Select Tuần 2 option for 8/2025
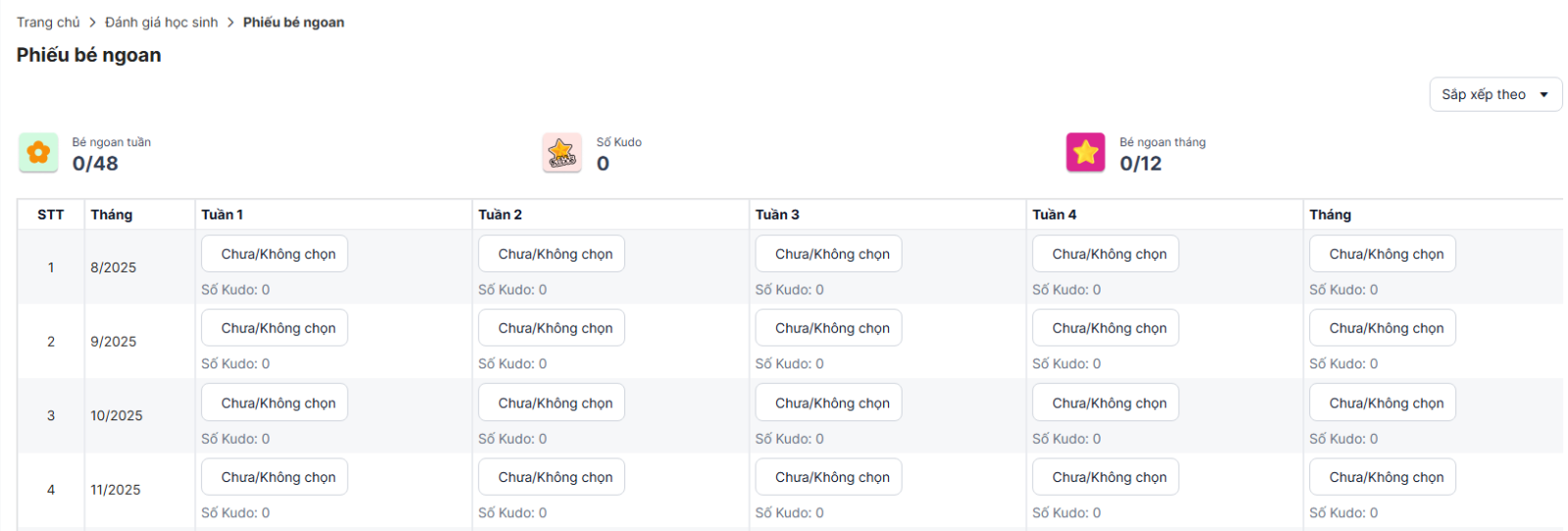The height and width of the screenshot is (531, 1568). point(551,254)
